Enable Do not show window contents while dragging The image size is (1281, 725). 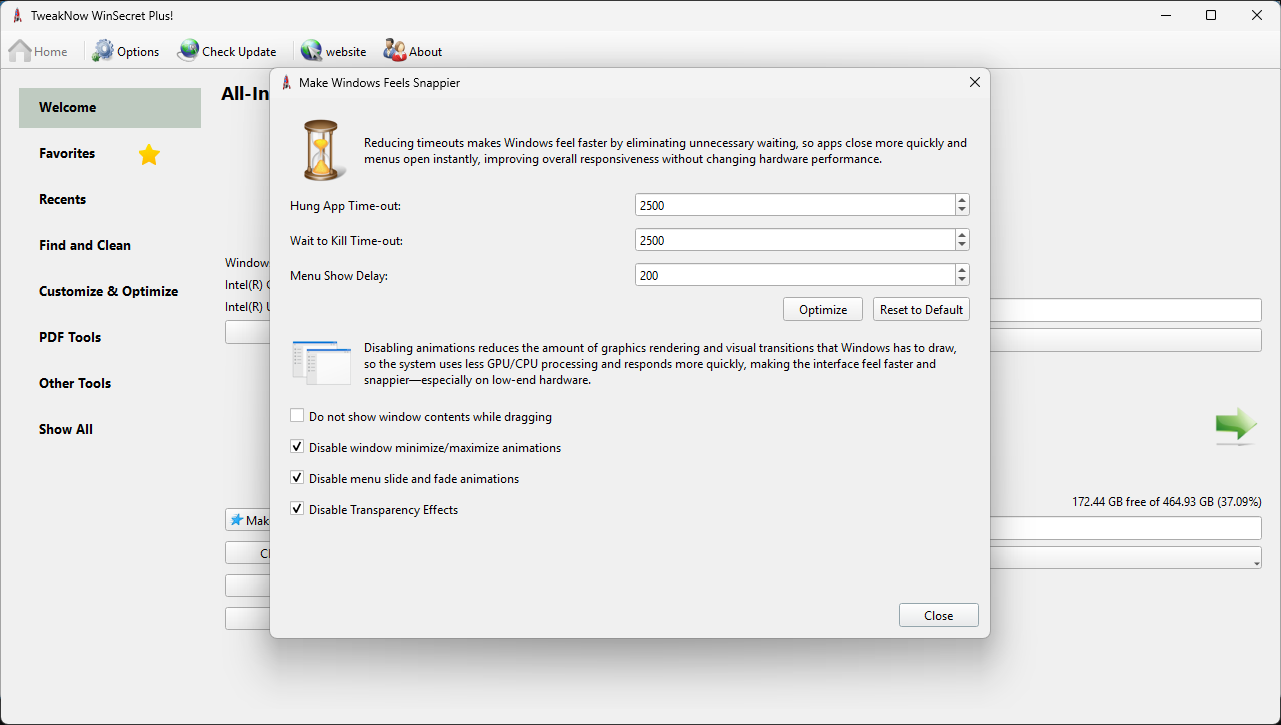297,416
